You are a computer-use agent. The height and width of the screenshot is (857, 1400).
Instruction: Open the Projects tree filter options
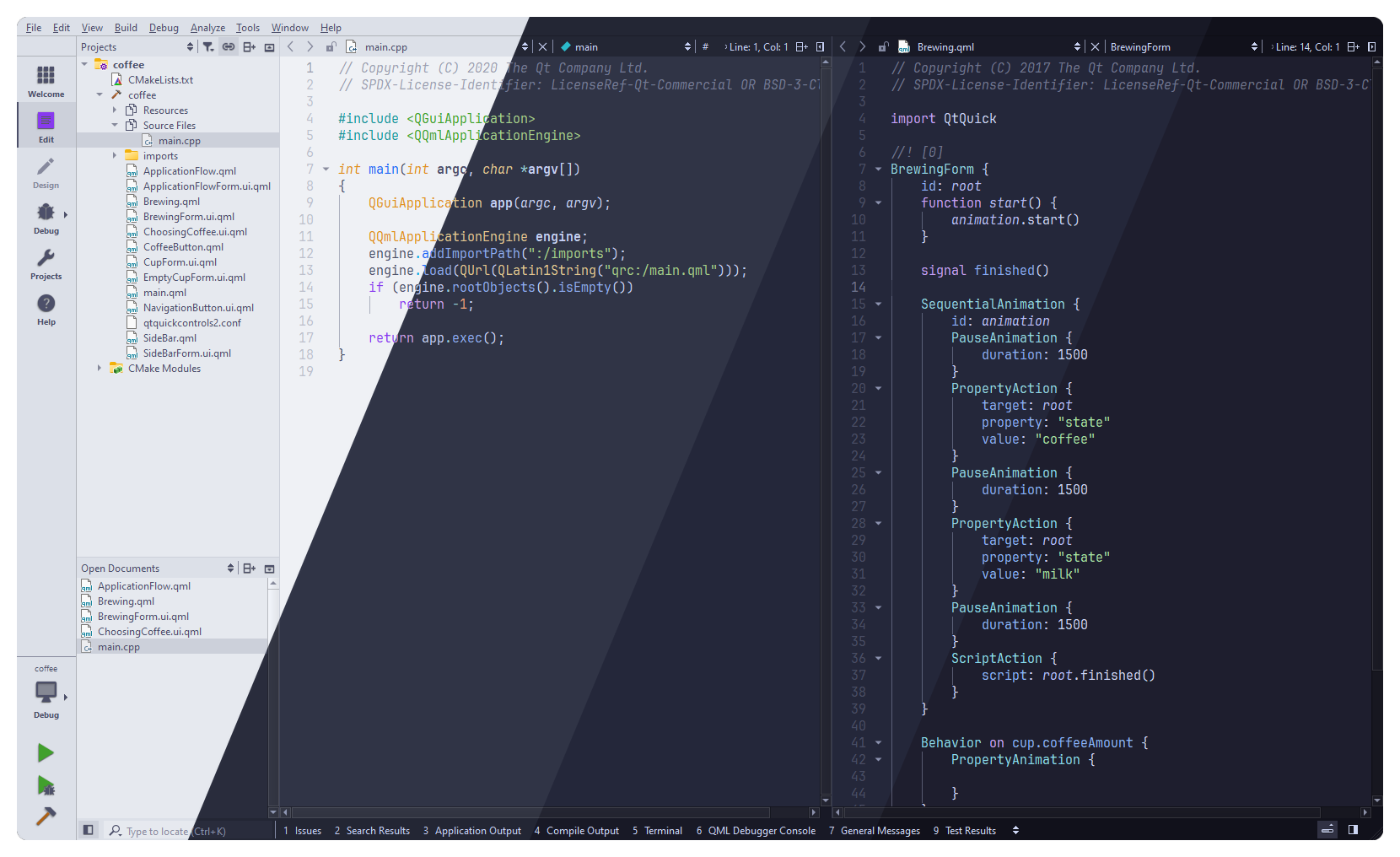(208, 47)
